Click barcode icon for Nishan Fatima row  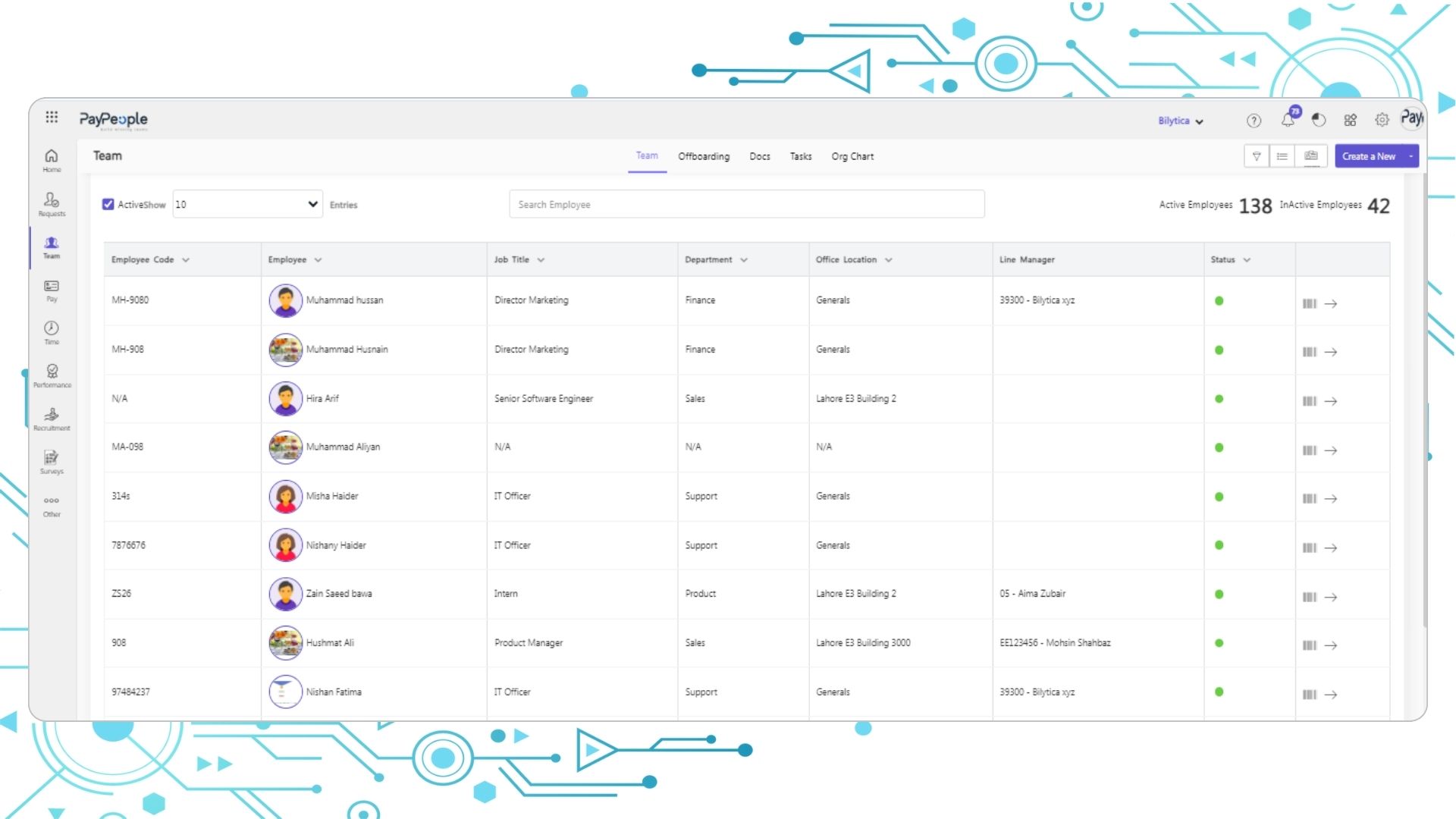[x=1310, y=695]
